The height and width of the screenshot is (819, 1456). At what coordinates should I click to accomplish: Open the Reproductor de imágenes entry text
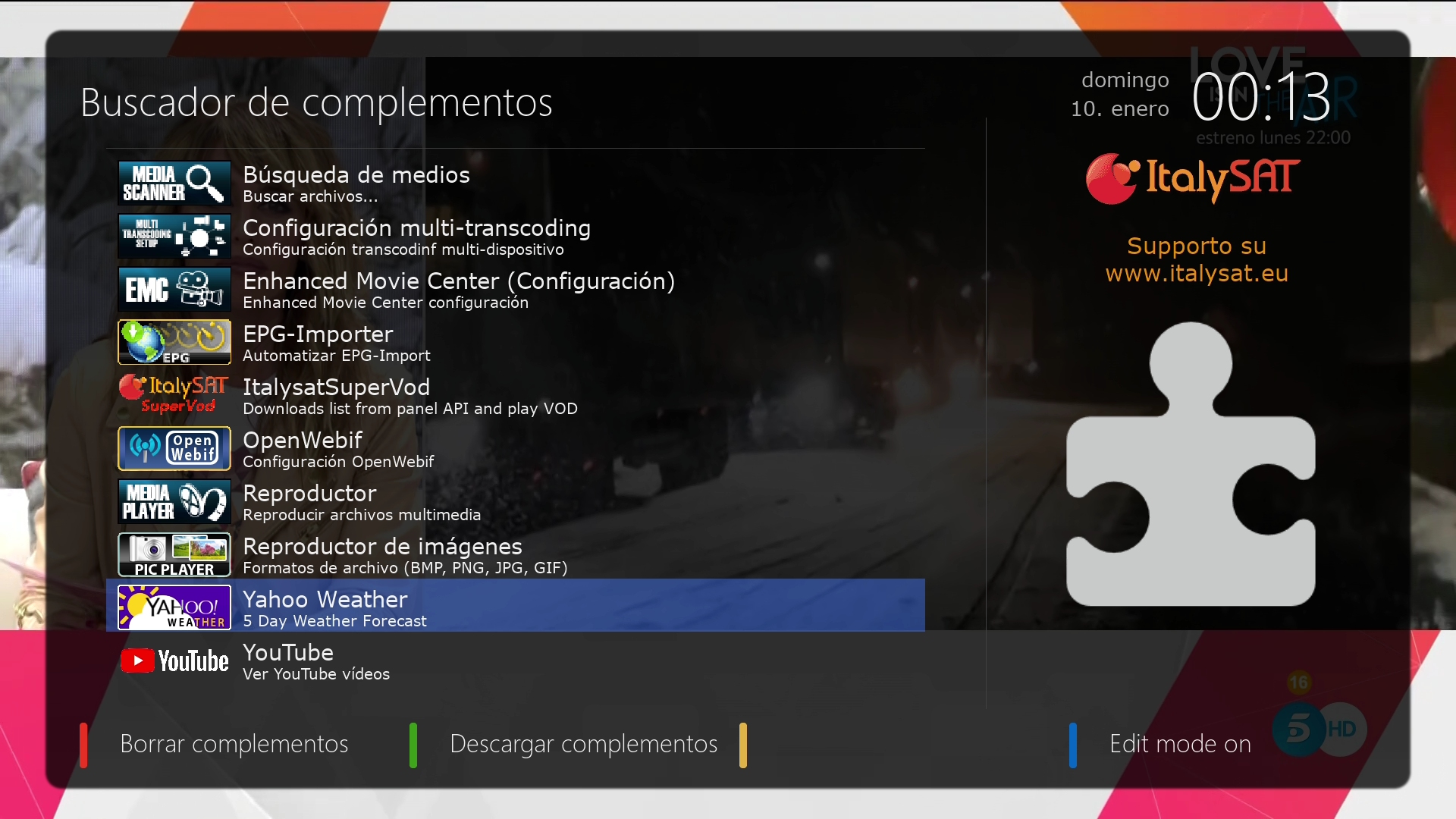(x=382, y=547)
